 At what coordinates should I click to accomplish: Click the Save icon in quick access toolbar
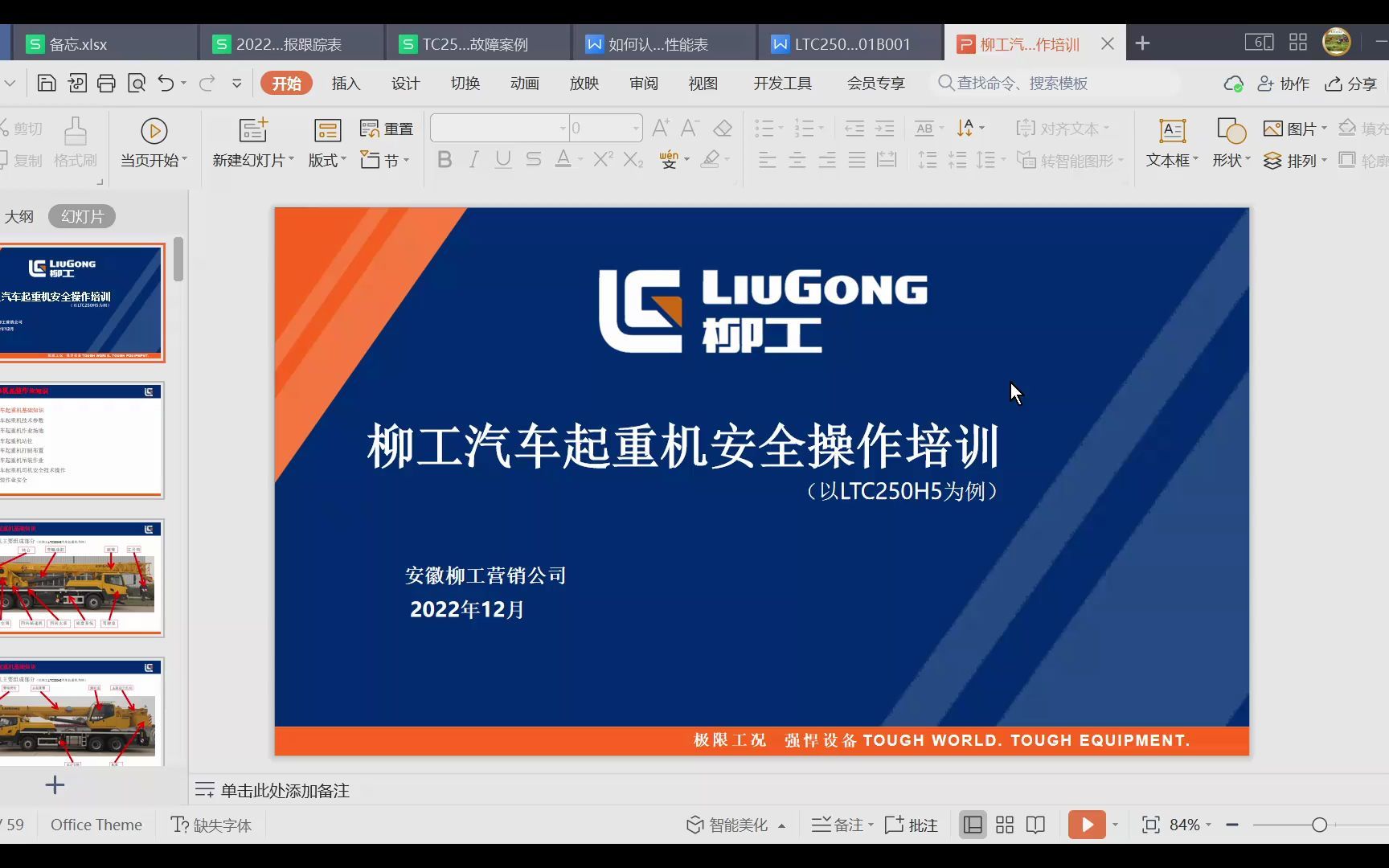[47, 83]
